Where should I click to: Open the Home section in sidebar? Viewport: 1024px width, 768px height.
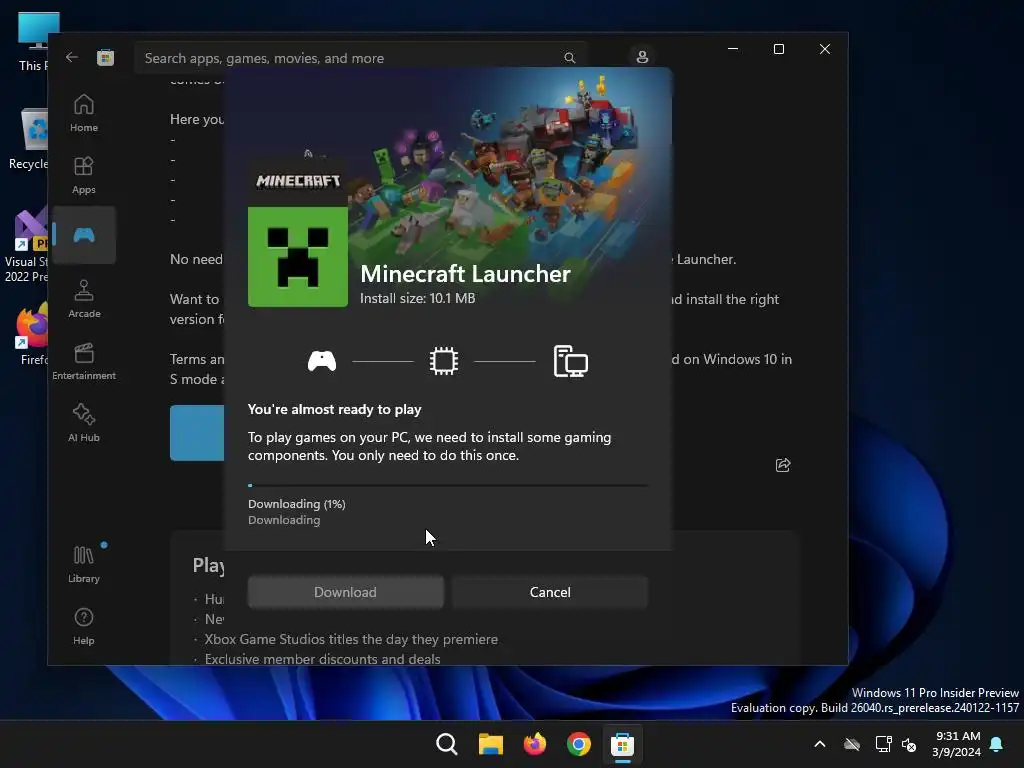tap(84, 113)
